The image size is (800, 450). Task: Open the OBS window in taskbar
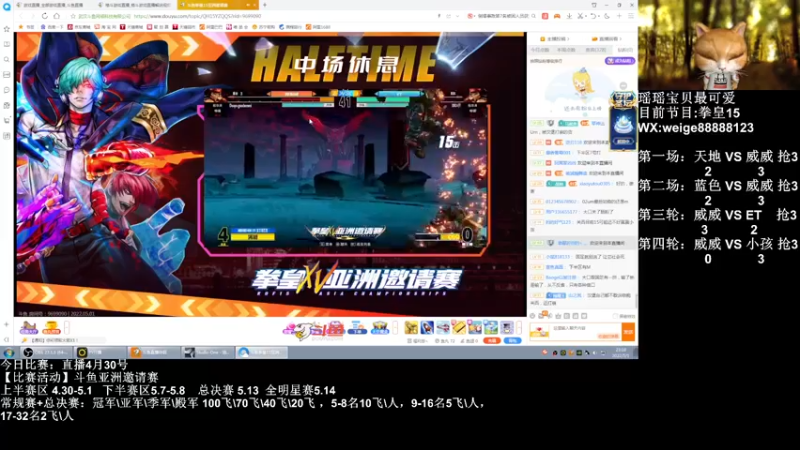click(46, 353)
